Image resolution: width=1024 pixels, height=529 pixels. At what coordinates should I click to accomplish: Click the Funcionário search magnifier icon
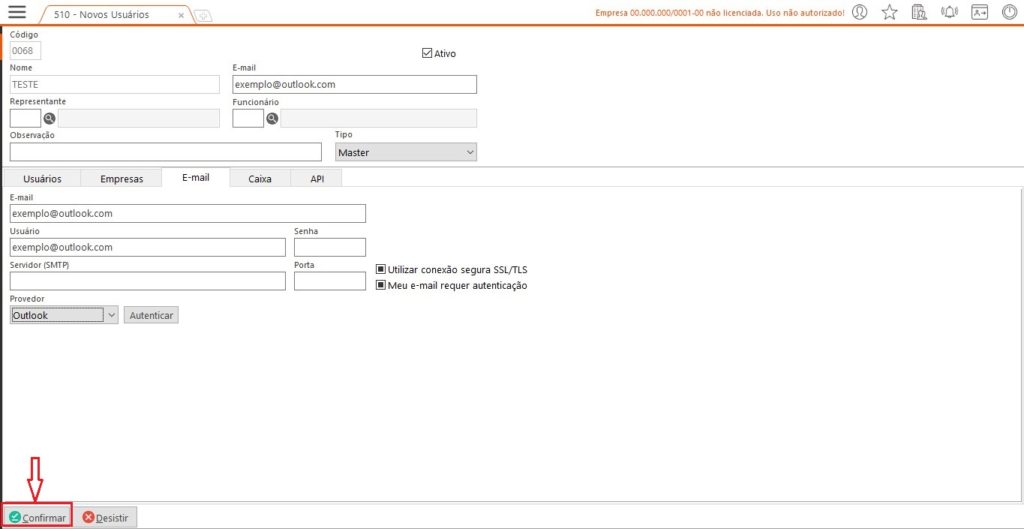tap(272, 118)
